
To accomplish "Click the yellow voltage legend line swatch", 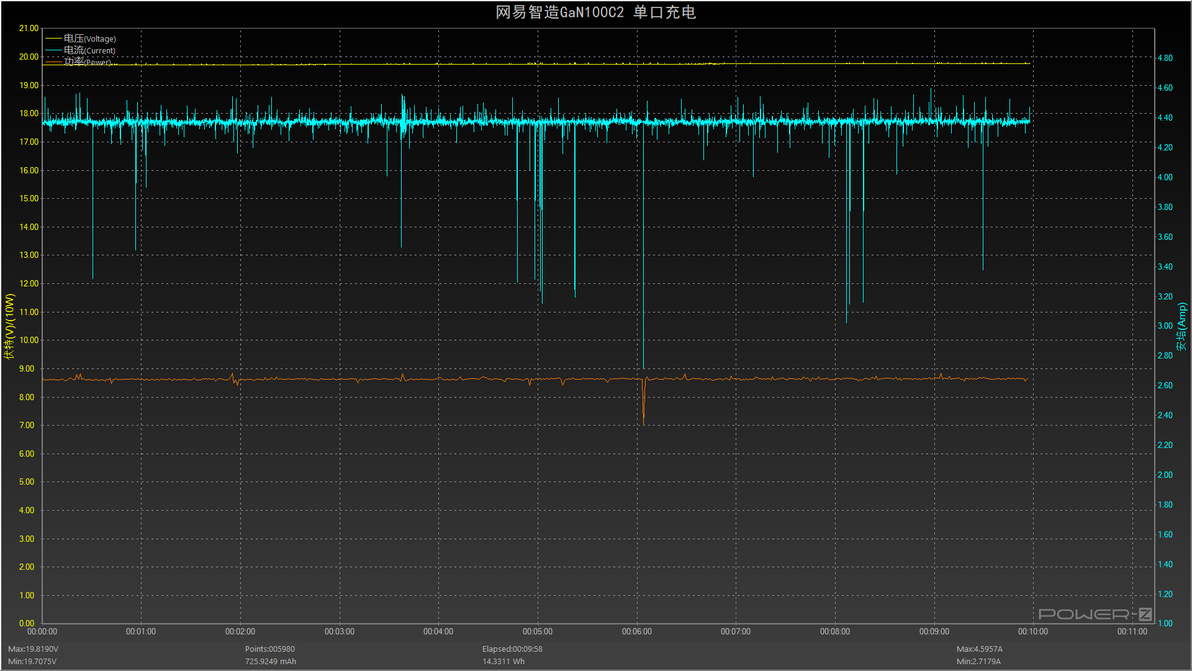I will coord(53,39).
